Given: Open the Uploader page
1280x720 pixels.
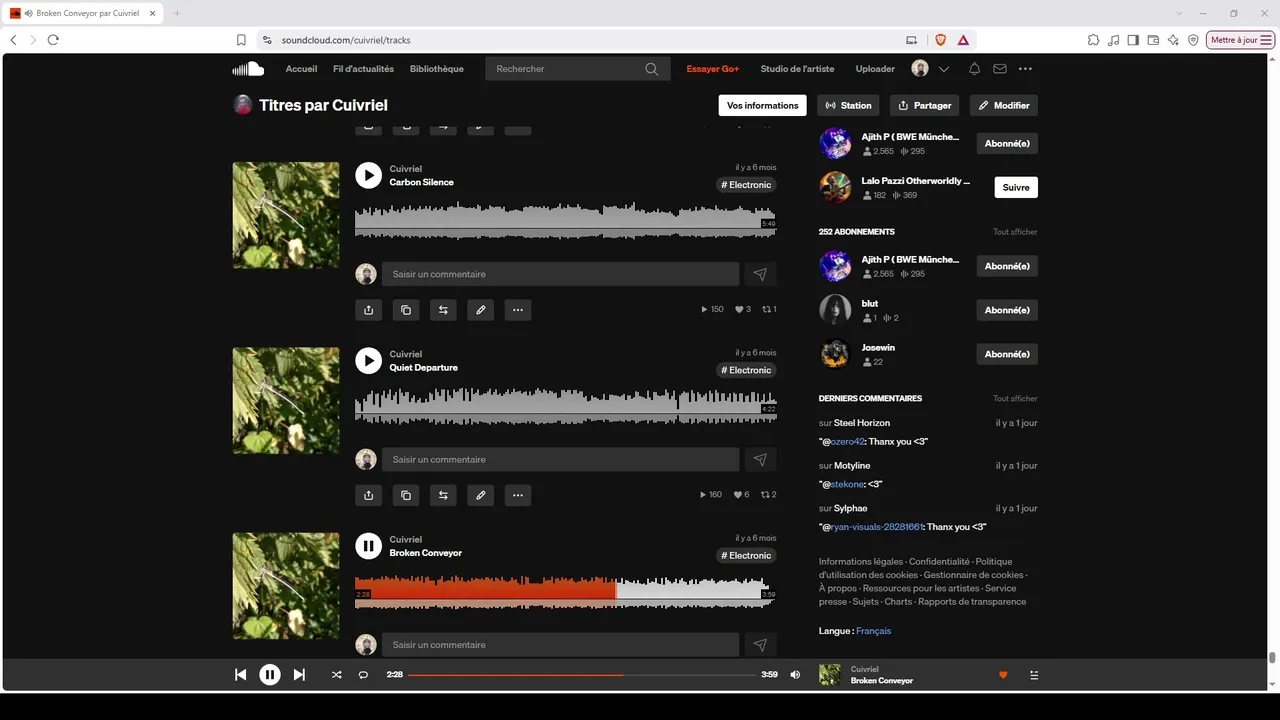Looking at the screenshot, I should coord(875,69).
